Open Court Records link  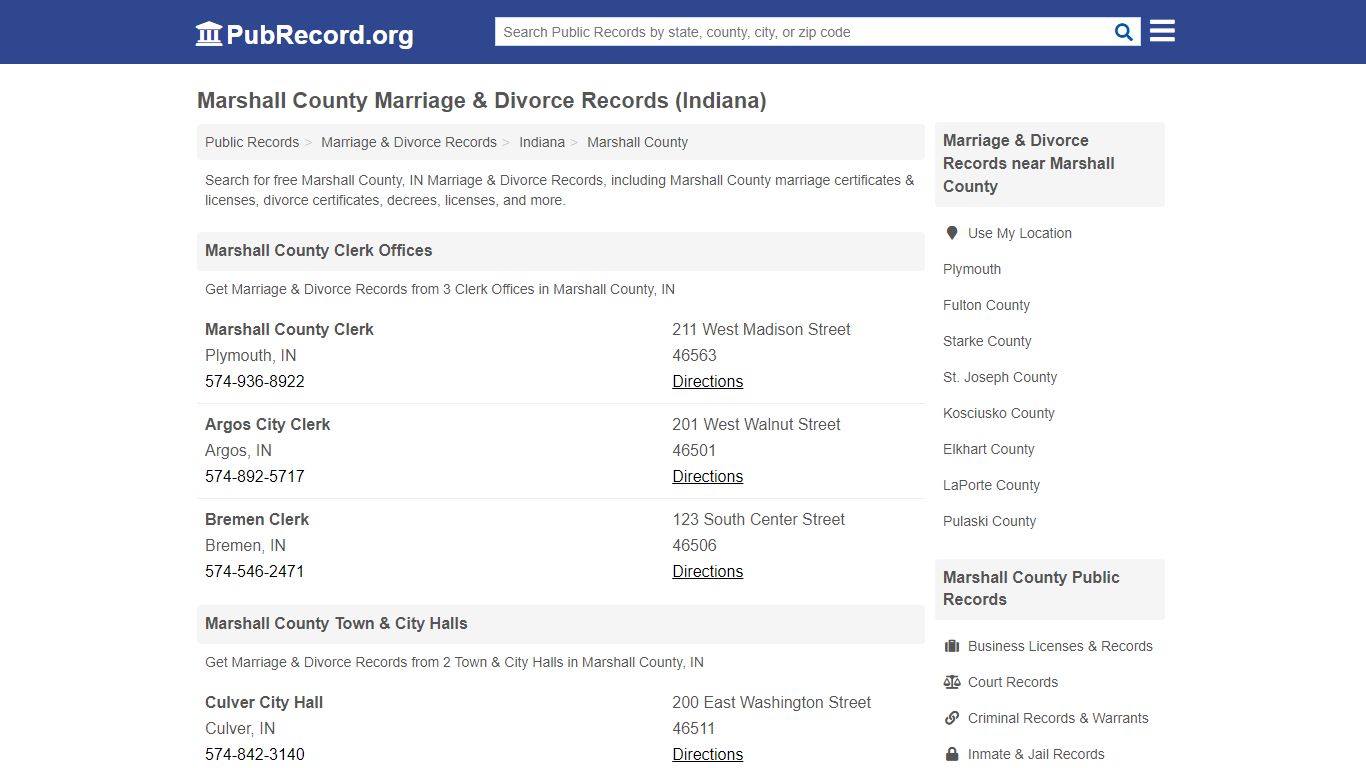pyautogui.click(x=1013, y=682)
